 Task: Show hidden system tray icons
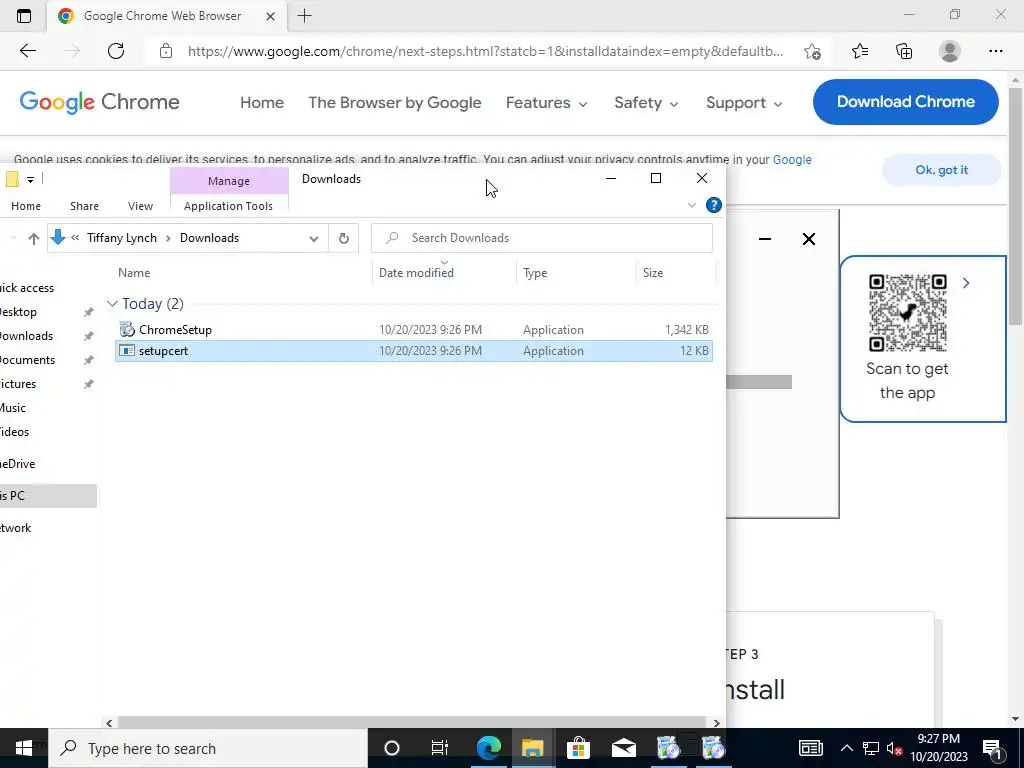[846, 748]
